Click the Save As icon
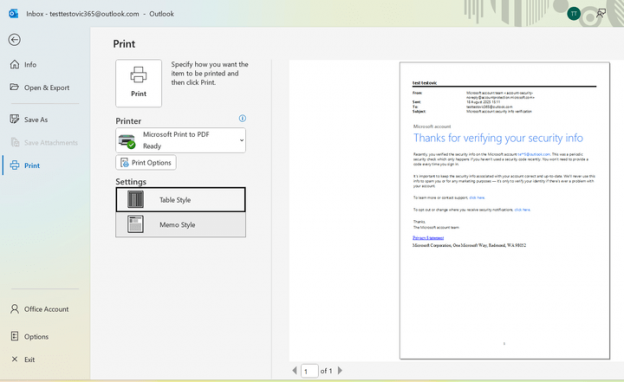Viewport: 624px width, 382px height. (x=14, y=119)
